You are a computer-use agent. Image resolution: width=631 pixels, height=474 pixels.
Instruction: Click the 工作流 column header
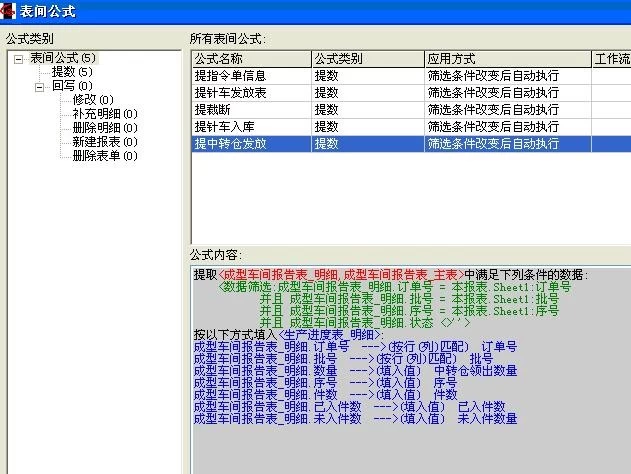(611, 58)
